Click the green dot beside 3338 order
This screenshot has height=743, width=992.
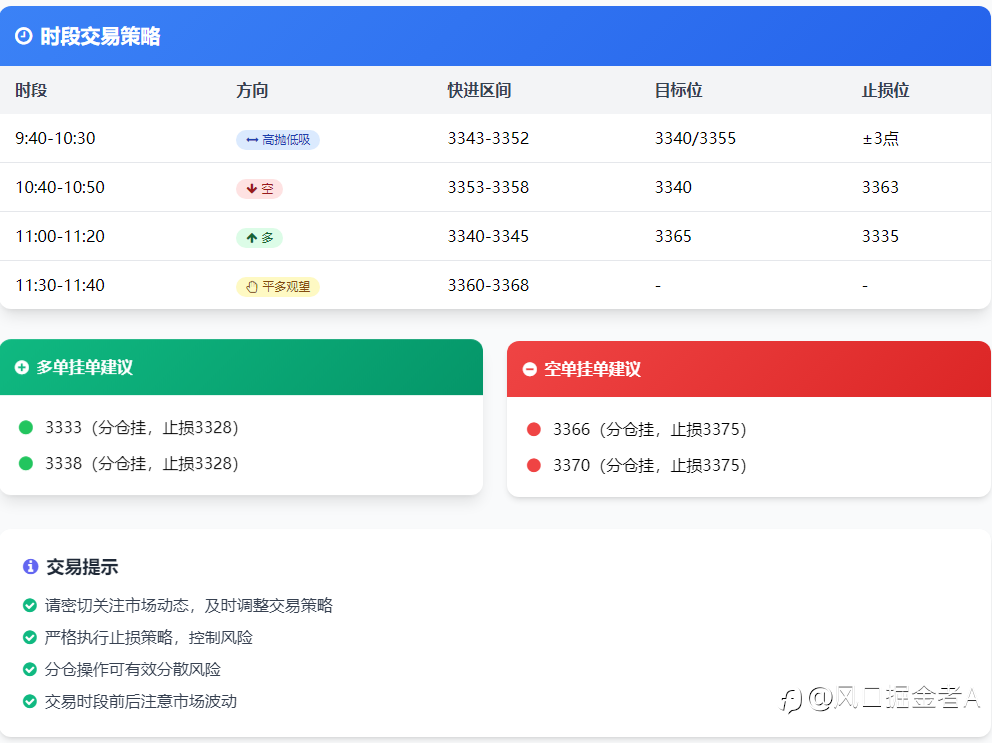click(26, 464)
